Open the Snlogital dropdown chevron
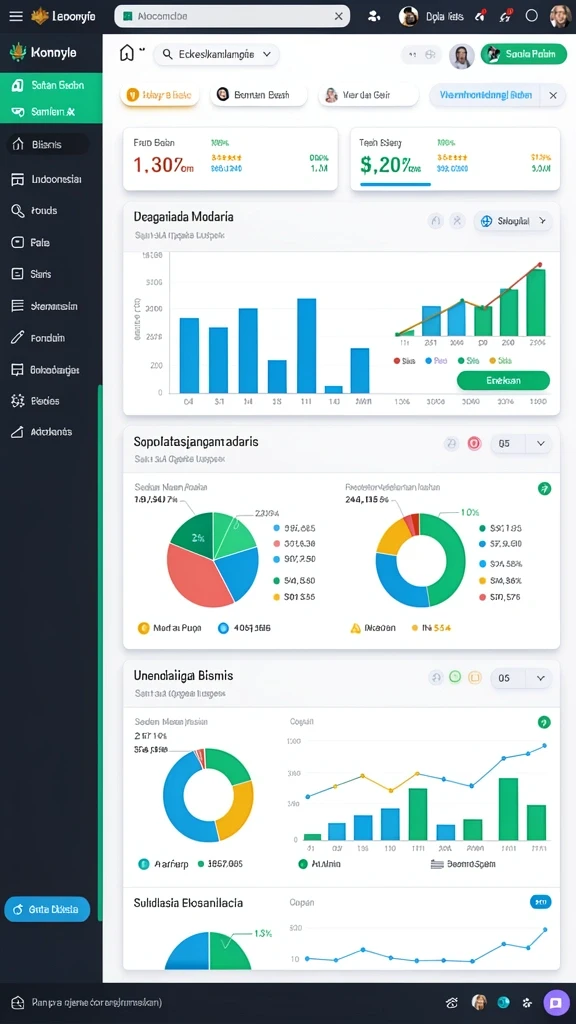576x1024 pixels. point(542,221)
